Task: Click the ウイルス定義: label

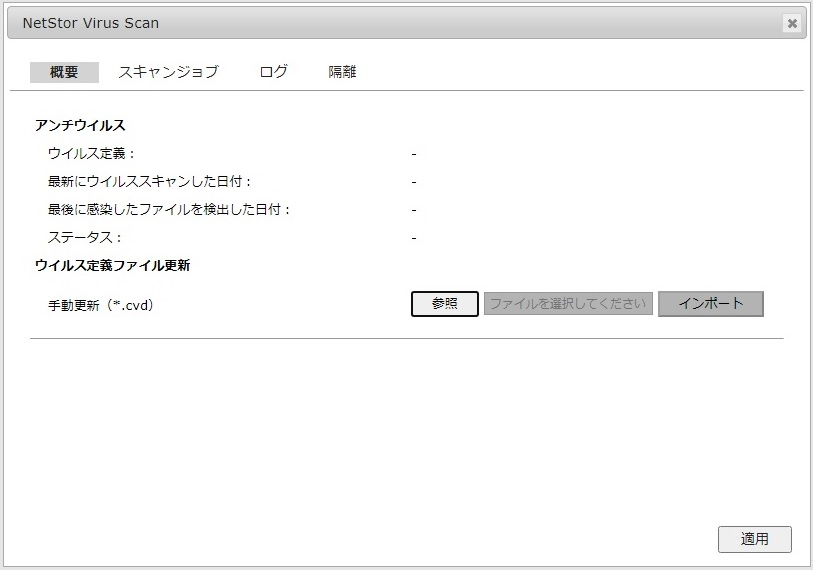Action: point(92,154)
